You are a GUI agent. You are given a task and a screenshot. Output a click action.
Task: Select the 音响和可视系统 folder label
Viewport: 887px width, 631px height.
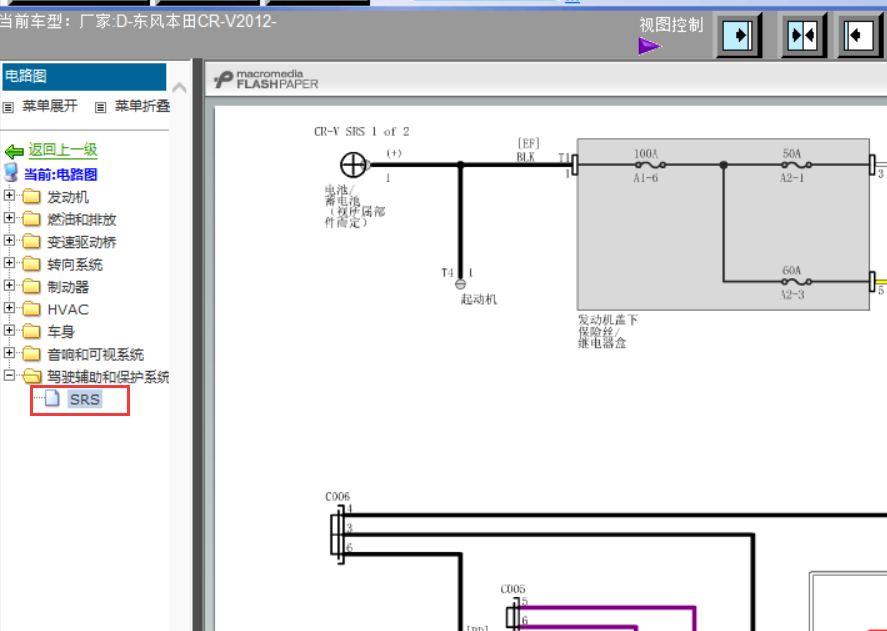click(95, 354)
